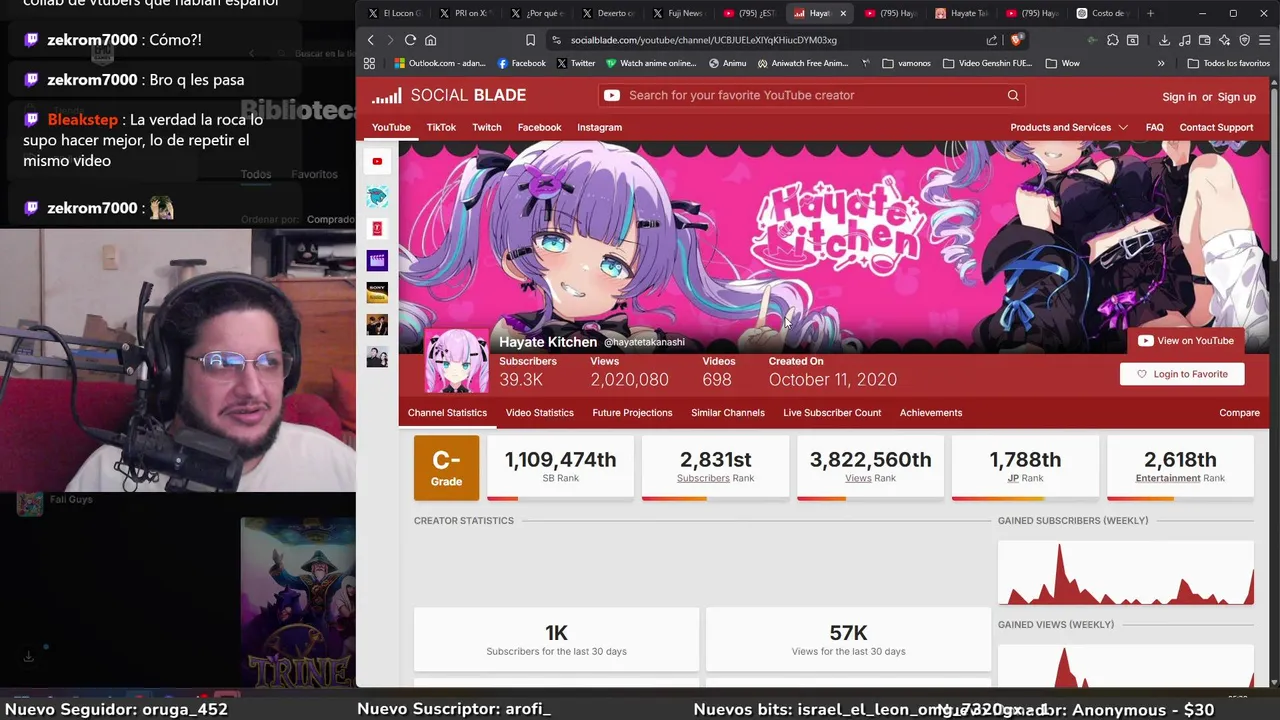
Task: Open Watch anime online bookmark
Action: point(650,63)
